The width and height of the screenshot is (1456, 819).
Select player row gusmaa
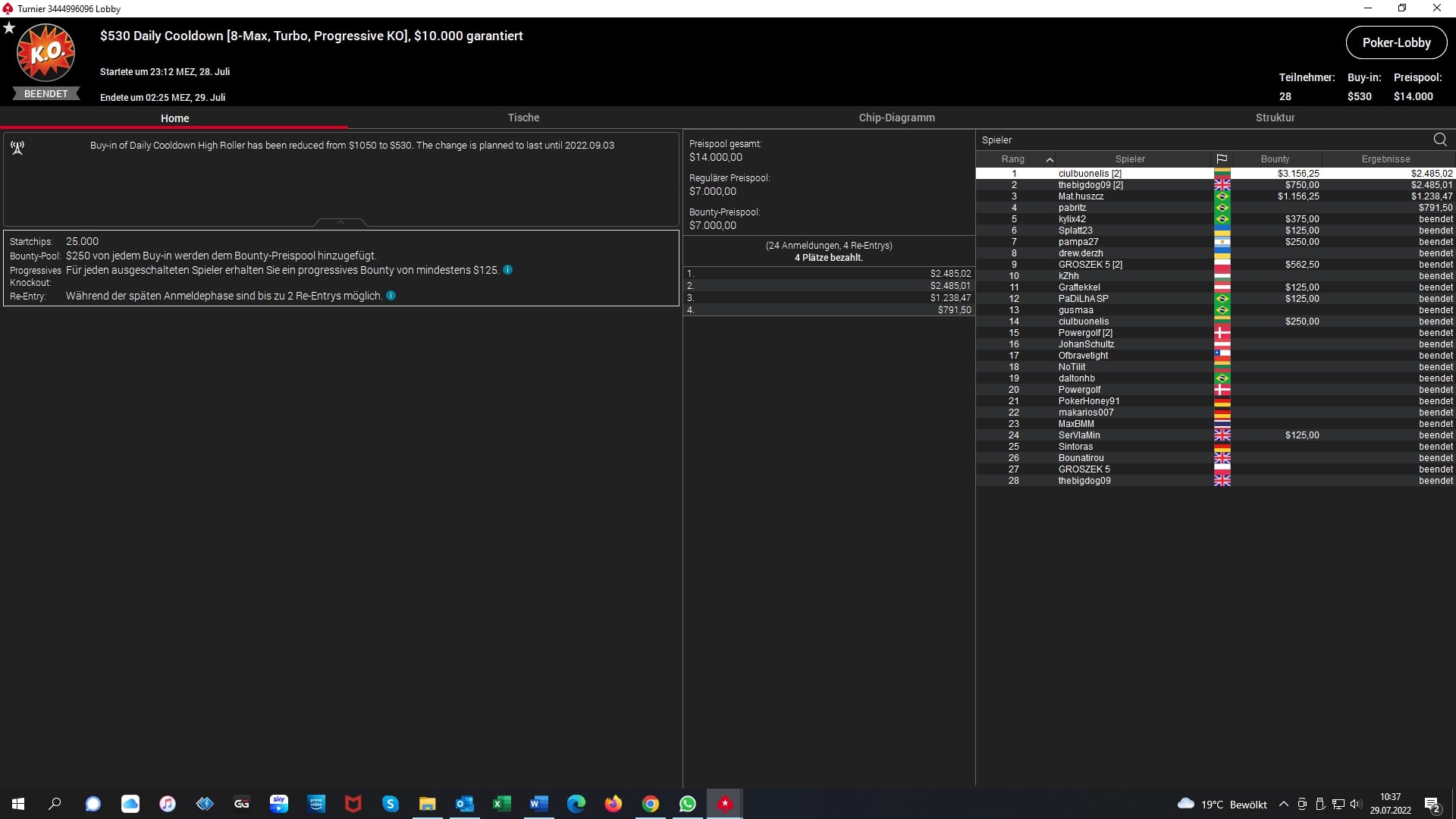1216,310
